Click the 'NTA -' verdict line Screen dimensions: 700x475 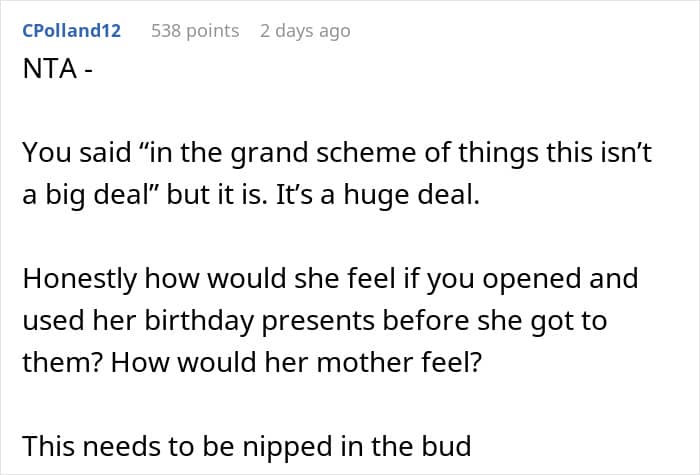(62, 73)
